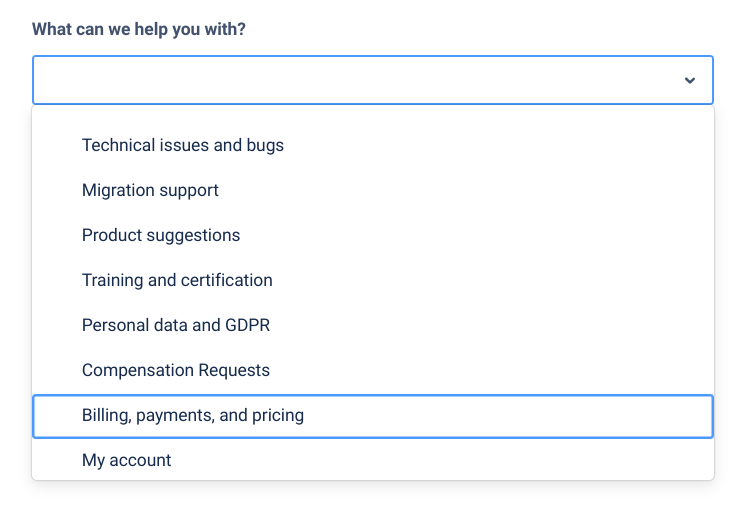Open the Migration support help category

click(x=150, y=190)
